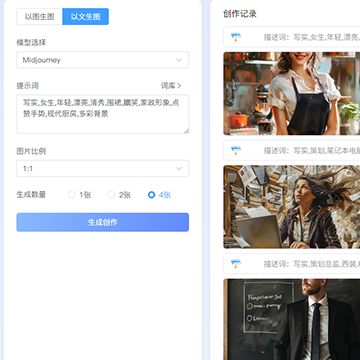360x360 pixels.
Task: Open the 词库 word library link
Action: (171, 86)
